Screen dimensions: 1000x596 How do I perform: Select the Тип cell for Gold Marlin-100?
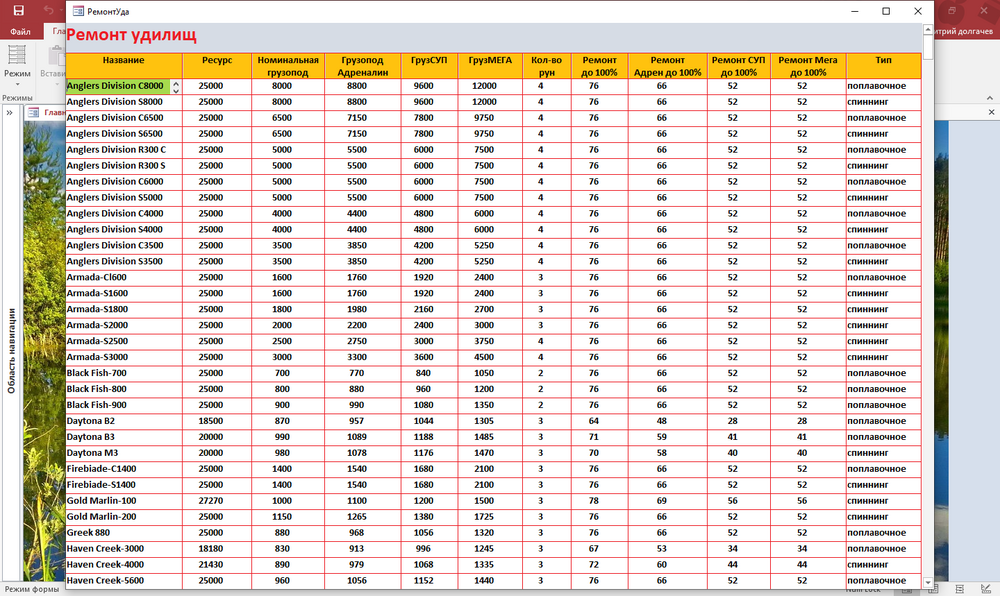[883, 500]
